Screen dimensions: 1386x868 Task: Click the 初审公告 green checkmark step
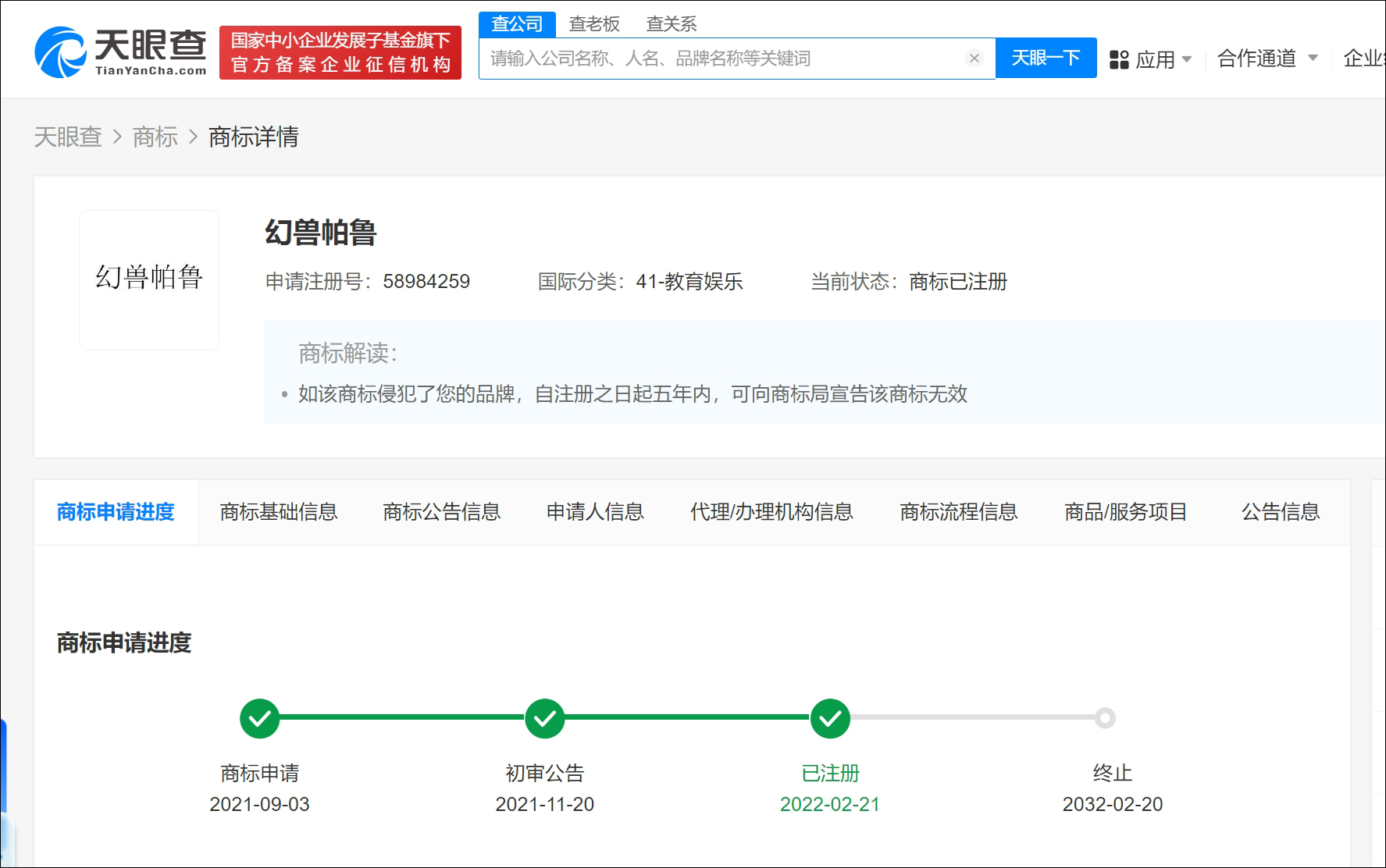coord(545,718)
